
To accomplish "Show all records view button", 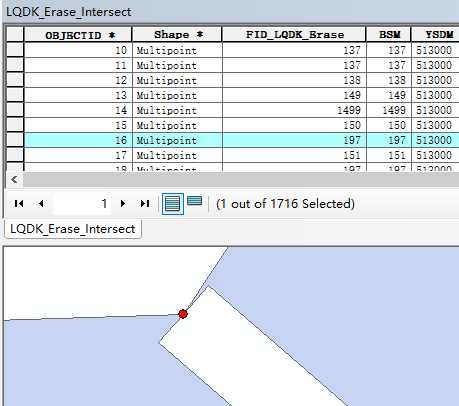I will [x=173, y=204].
